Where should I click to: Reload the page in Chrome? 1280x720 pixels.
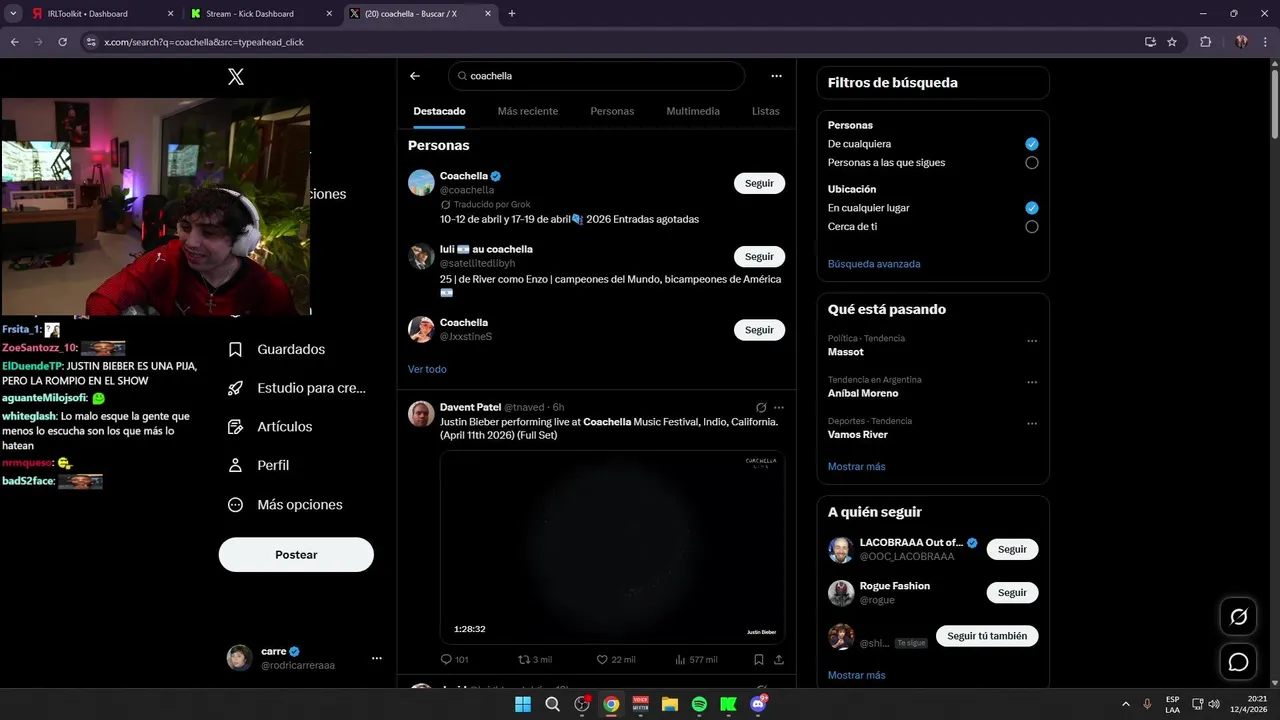coord(63,42)
